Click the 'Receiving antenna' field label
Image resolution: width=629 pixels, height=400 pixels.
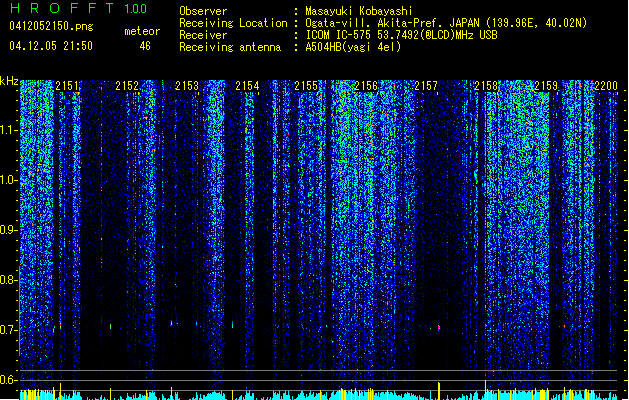(x=230, y=47)
